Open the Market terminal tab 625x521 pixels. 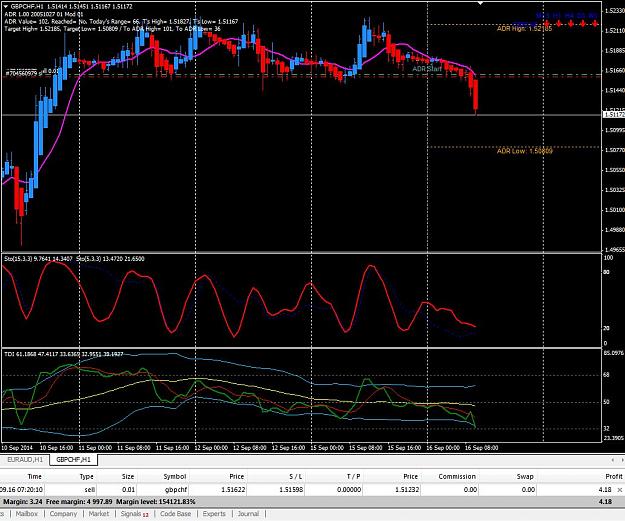(98, 514)
